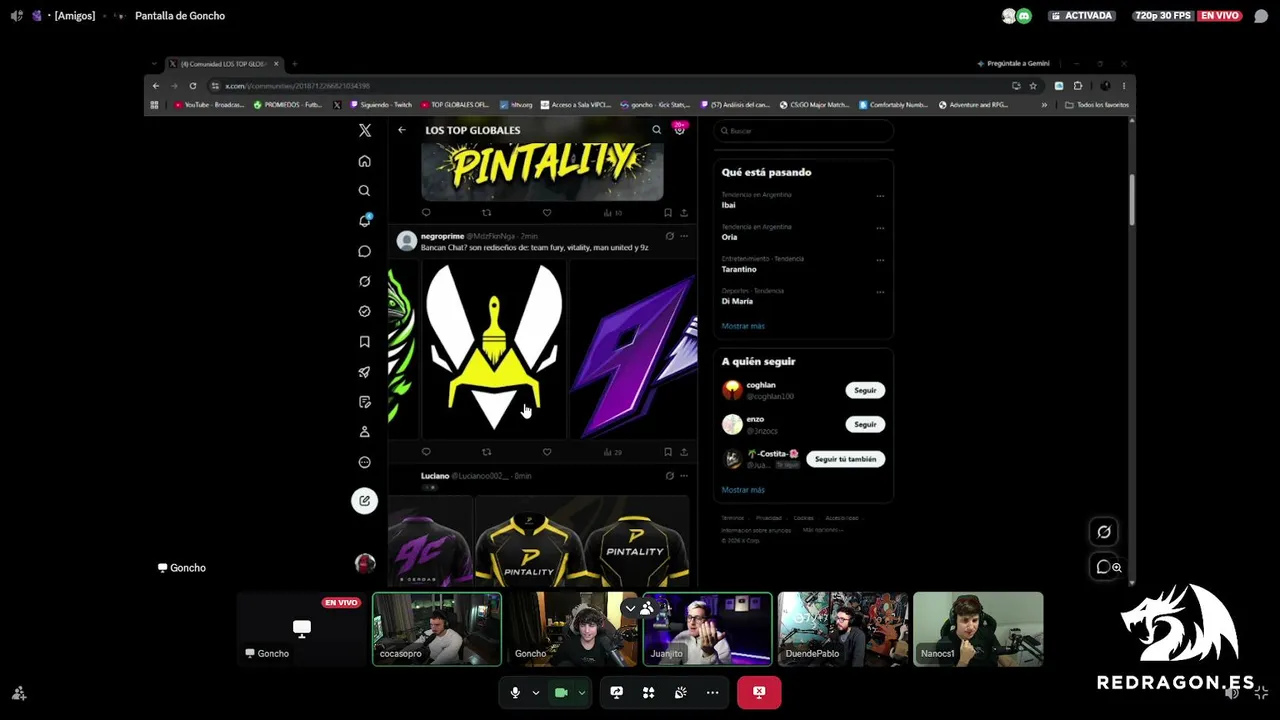Reply to the negroprime post

point(426,452)
